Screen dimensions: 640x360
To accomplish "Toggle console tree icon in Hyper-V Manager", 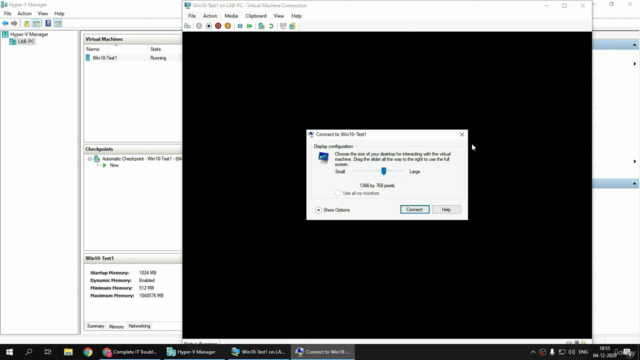I will (x=36, y=24).
